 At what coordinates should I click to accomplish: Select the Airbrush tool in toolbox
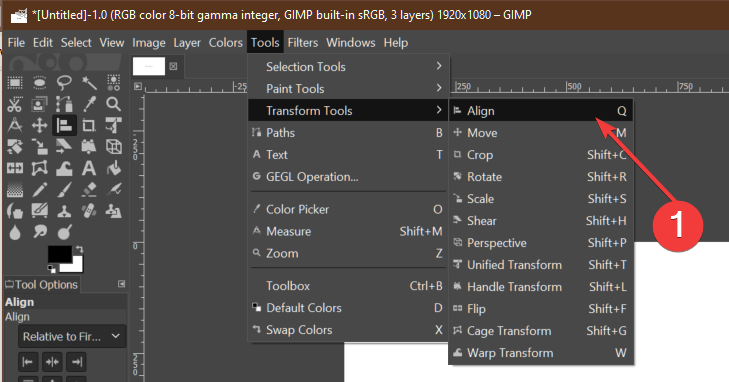point(113,190)
